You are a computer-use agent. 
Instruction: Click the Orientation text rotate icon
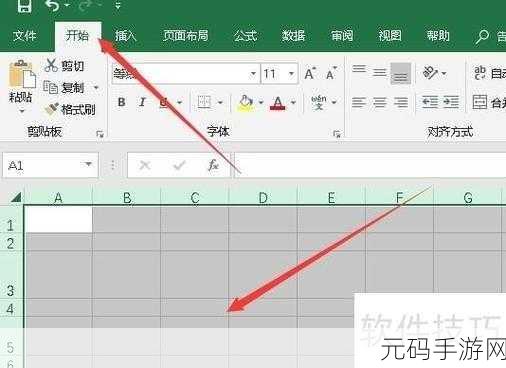(430, 72)
